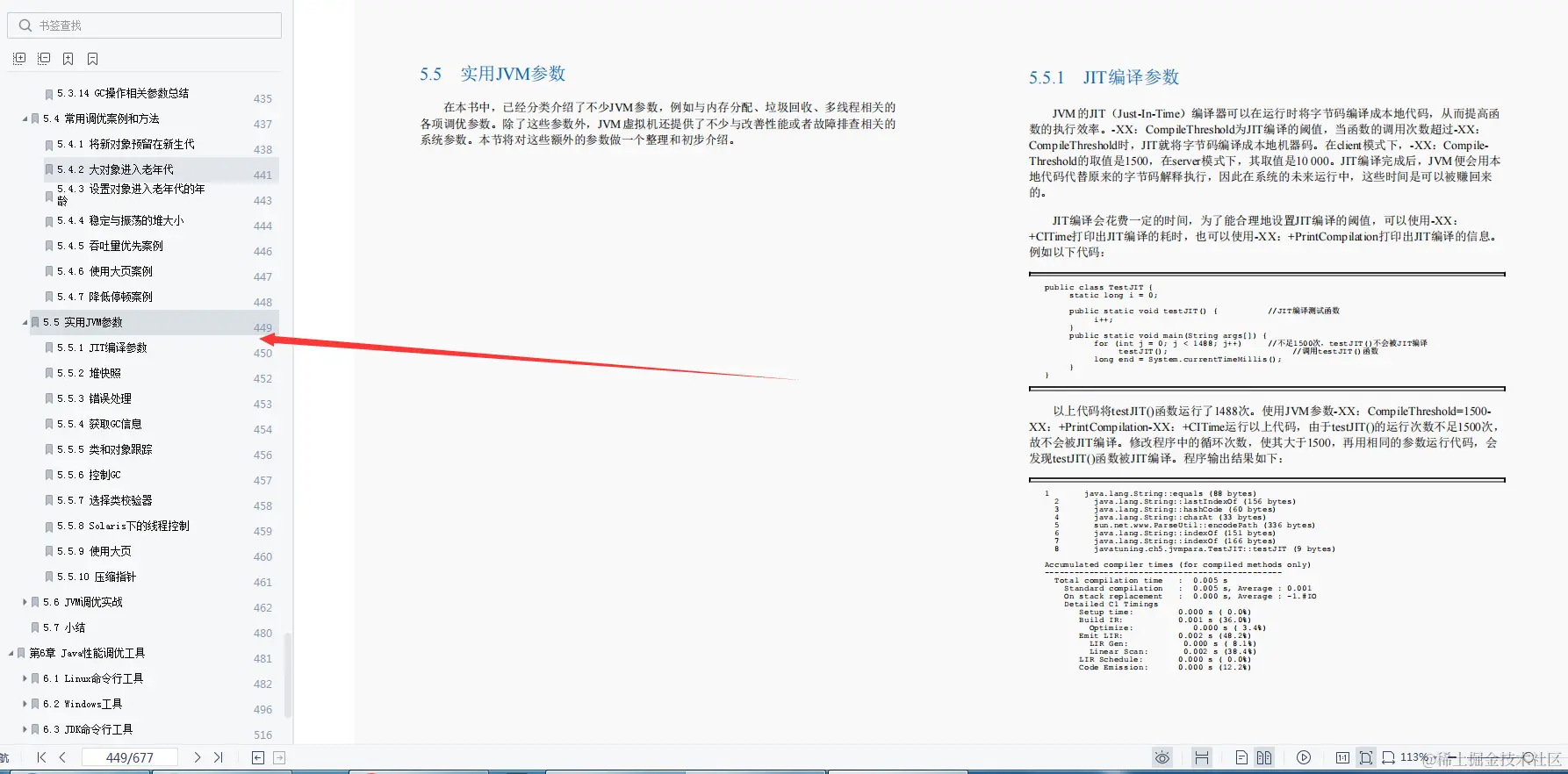Expand the 6.3 JDK命令行工具 section
The width and height of the screenshot is (1568, 774).
pyautogui.click(x=25, y=729)
